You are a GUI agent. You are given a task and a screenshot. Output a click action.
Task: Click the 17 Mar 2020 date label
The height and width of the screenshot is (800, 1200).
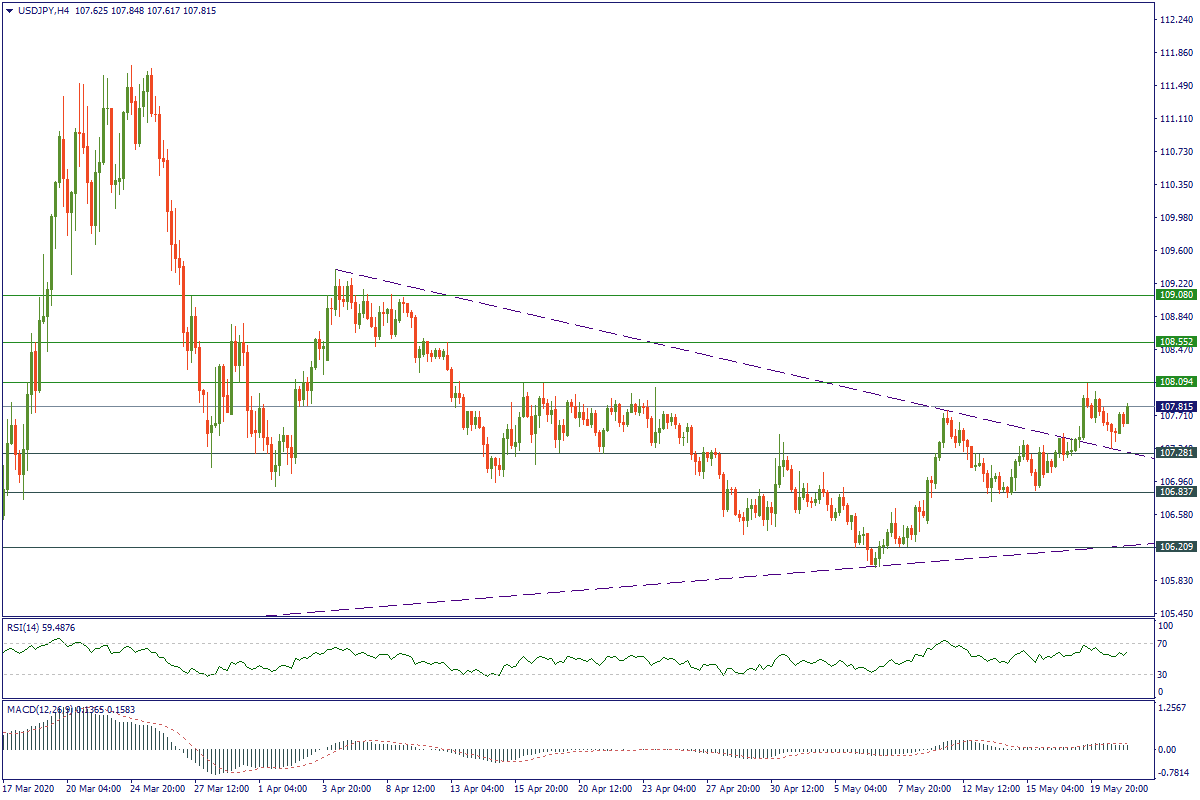click(30, 788)
